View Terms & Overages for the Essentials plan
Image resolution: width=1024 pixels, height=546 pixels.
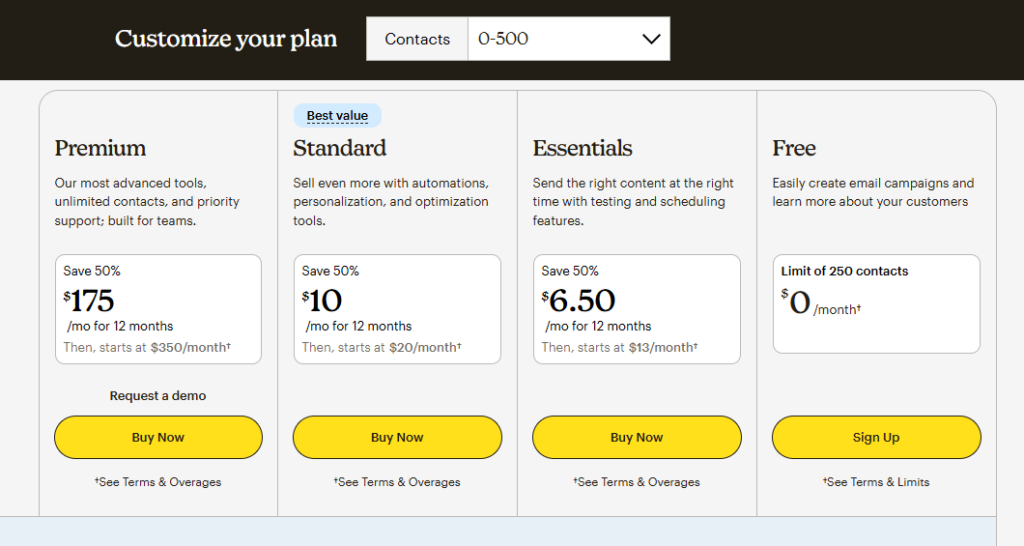point(637,482)
